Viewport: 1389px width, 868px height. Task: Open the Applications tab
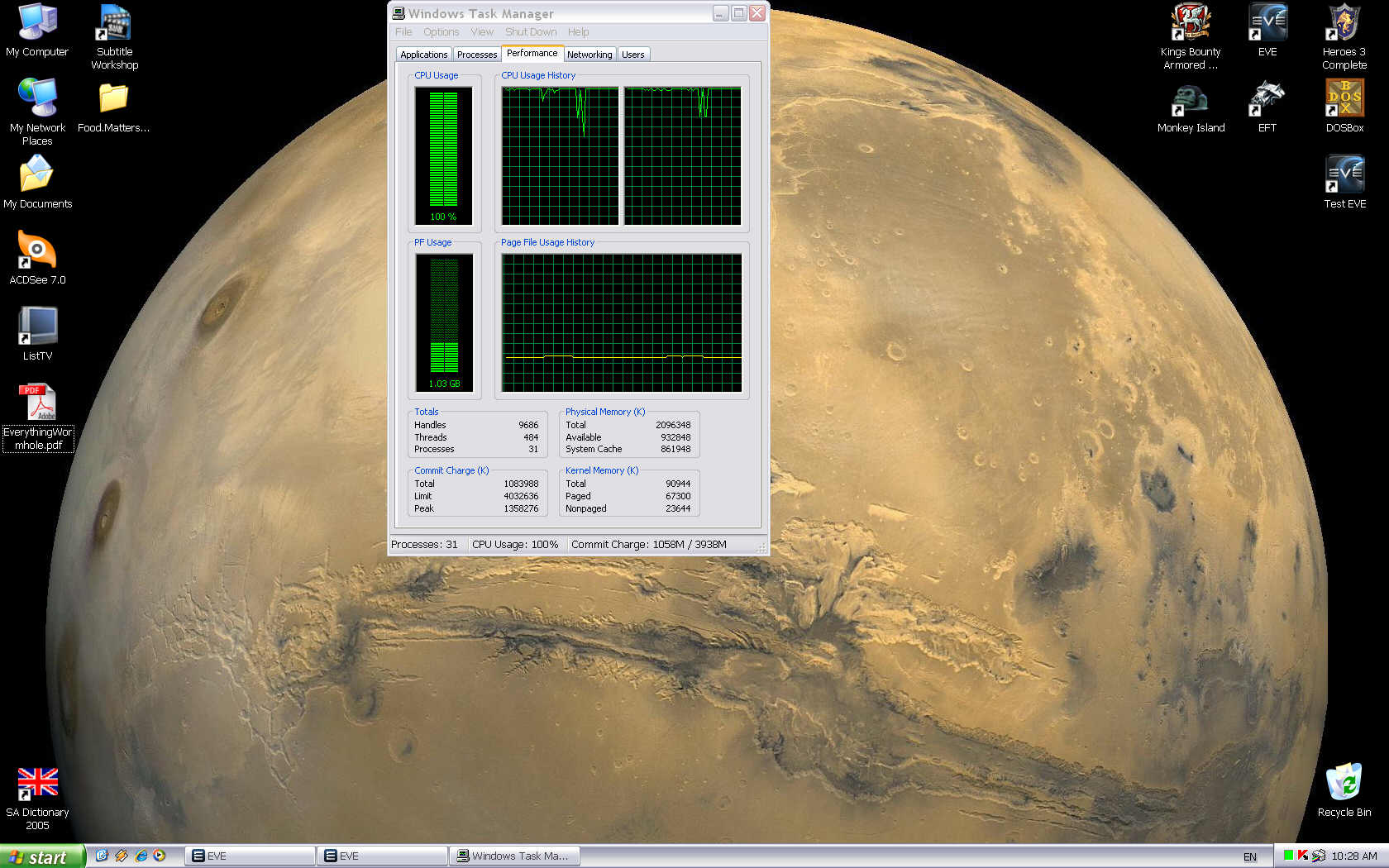(x=423, y=55)
